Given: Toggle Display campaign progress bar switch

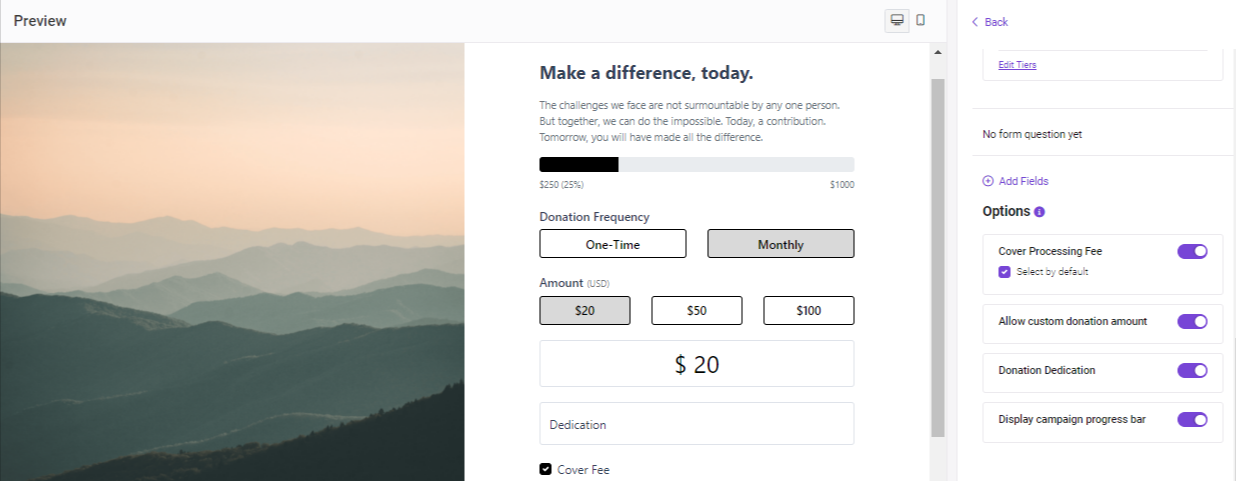Looking at the screenshot, I should tap(1193, 419).
